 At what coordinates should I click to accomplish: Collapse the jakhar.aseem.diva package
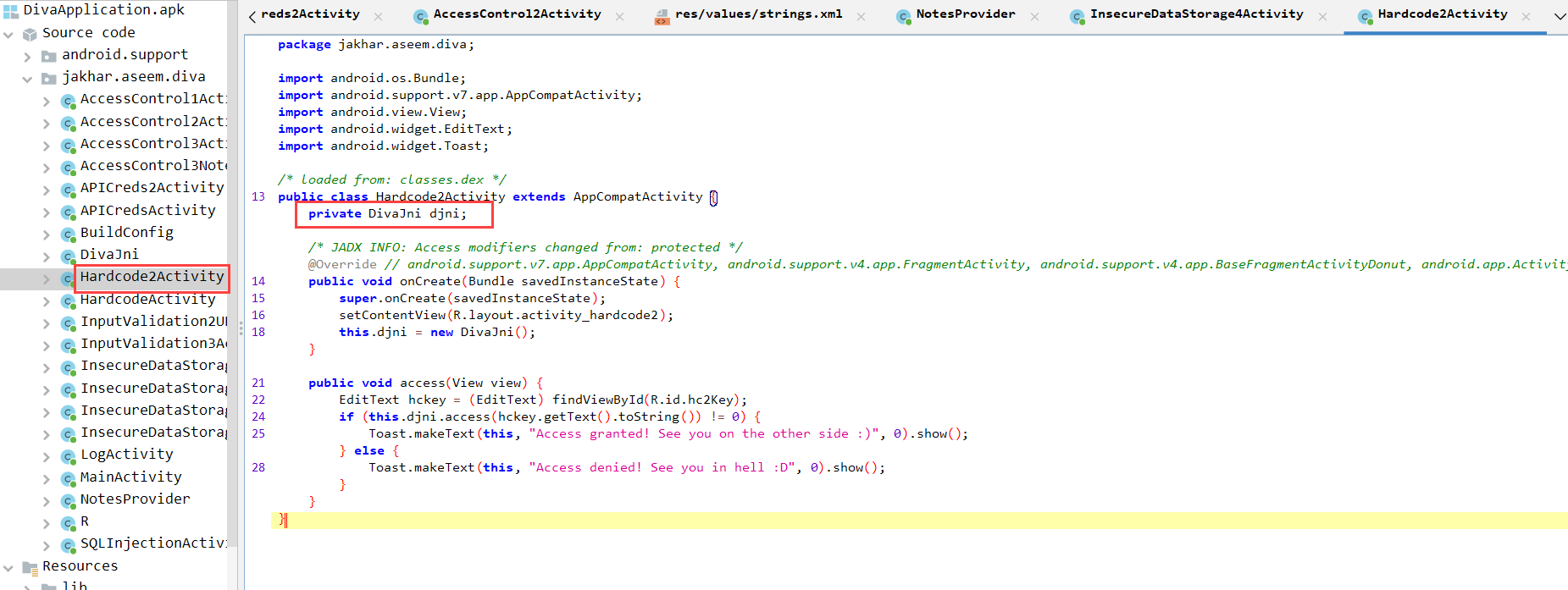point(27,79)
